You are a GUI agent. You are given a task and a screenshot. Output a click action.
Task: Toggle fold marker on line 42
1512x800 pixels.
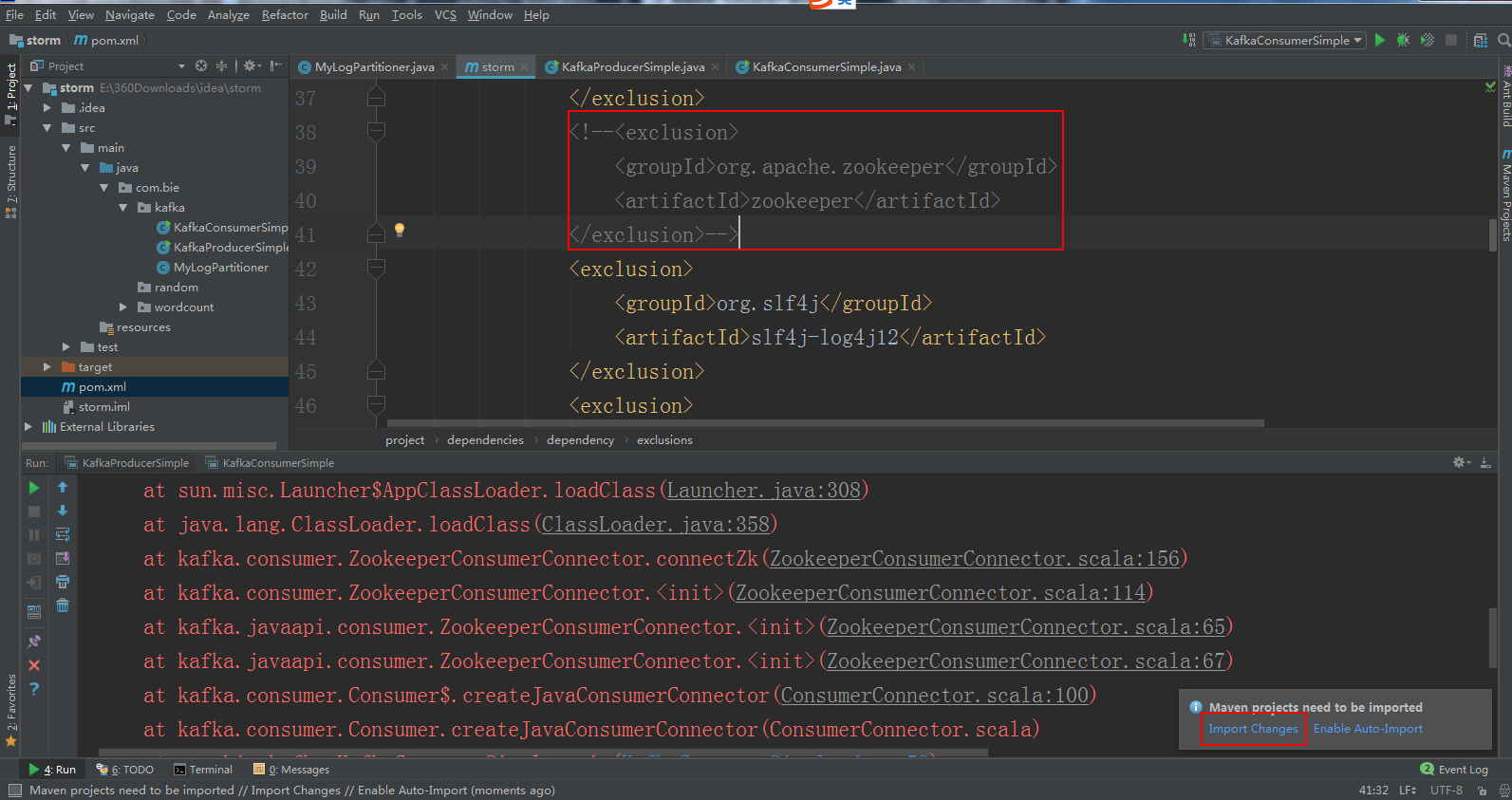[376, 269]
